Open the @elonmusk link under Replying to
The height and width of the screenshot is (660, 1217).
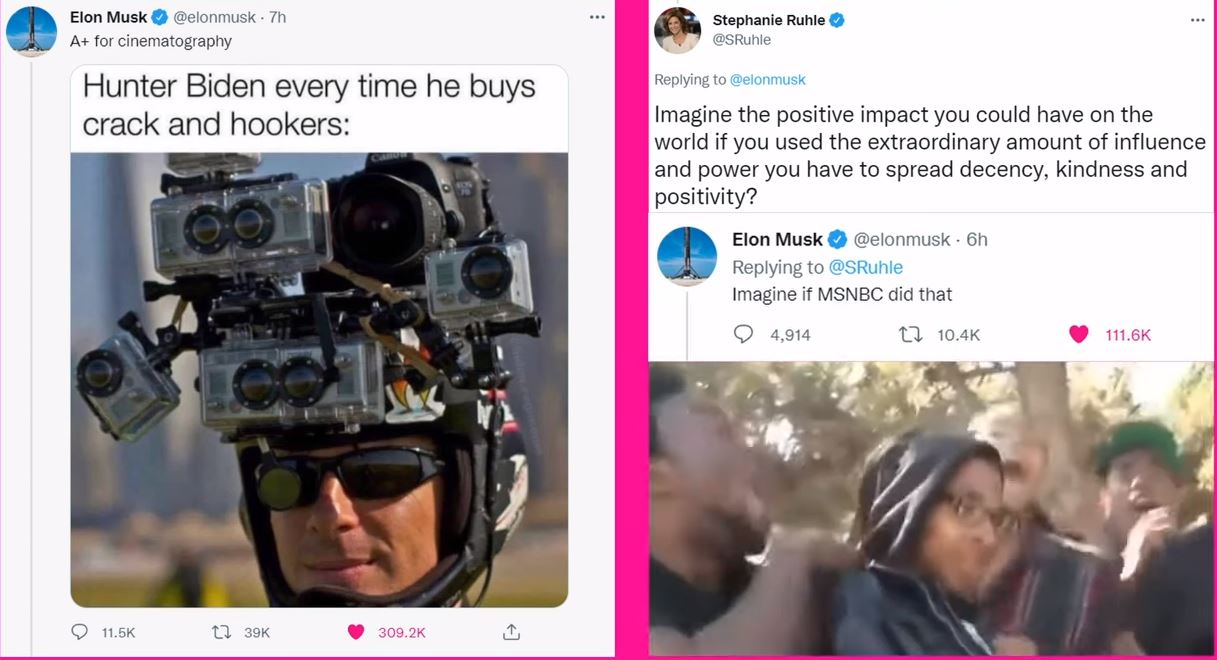(767, 80)
